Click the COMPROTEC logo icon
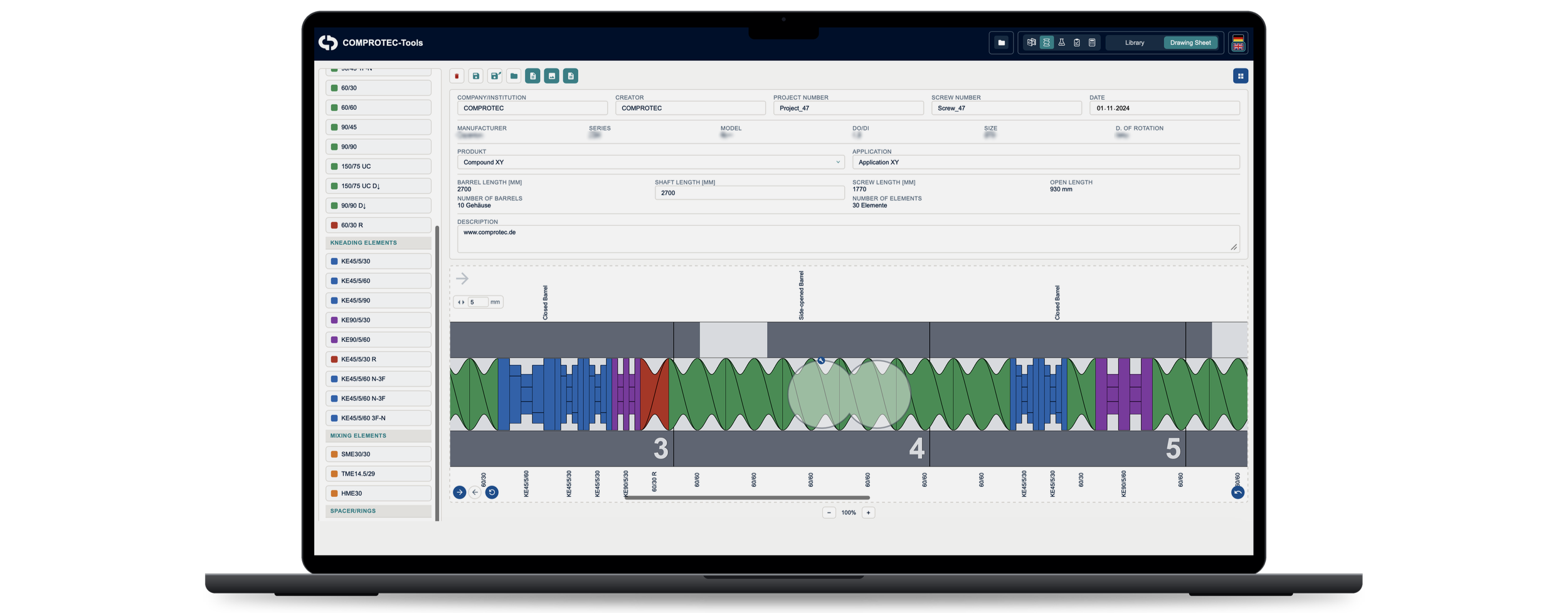1568x613 pixels. (328, 43)
